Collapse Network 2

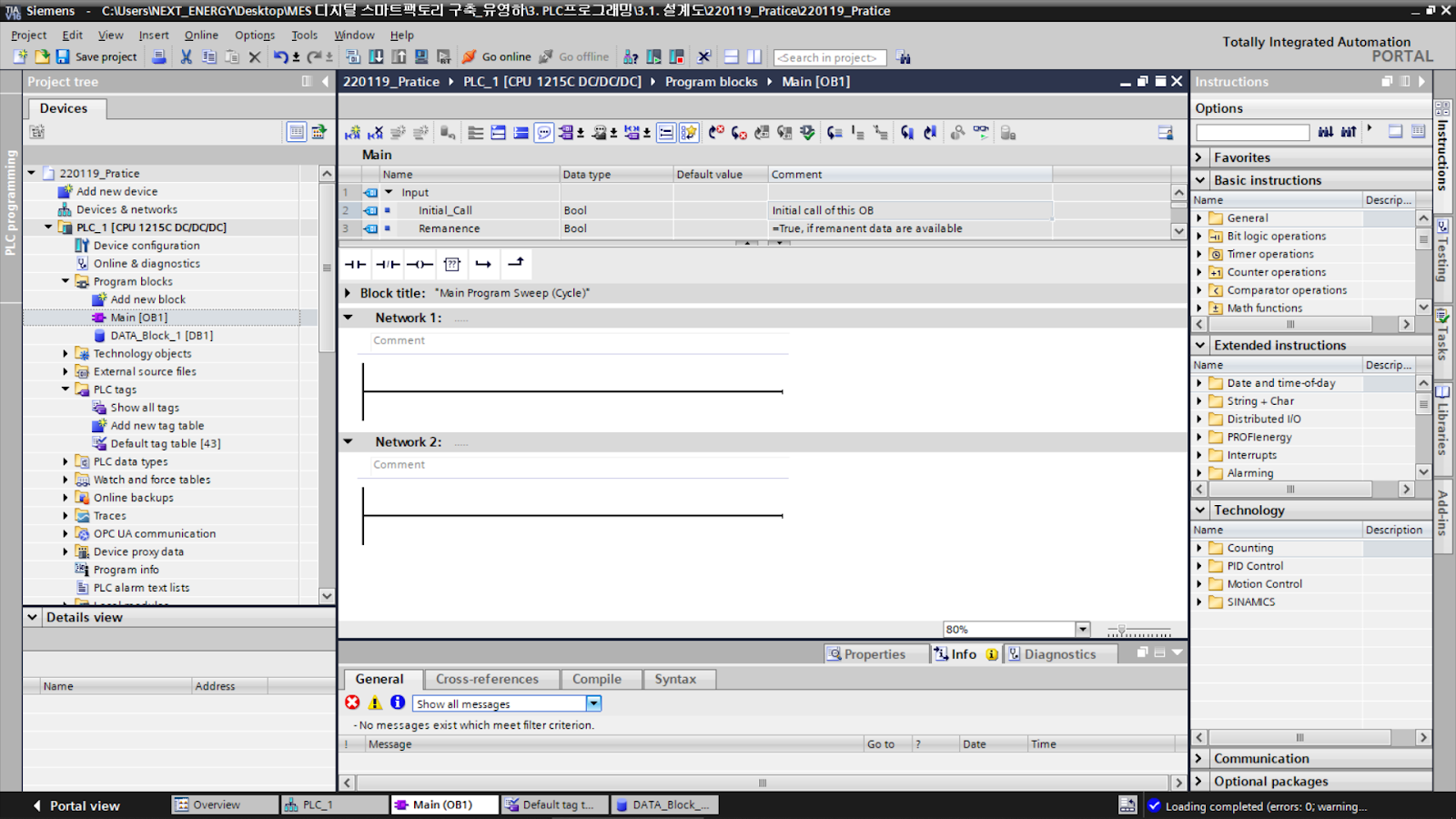348,441
